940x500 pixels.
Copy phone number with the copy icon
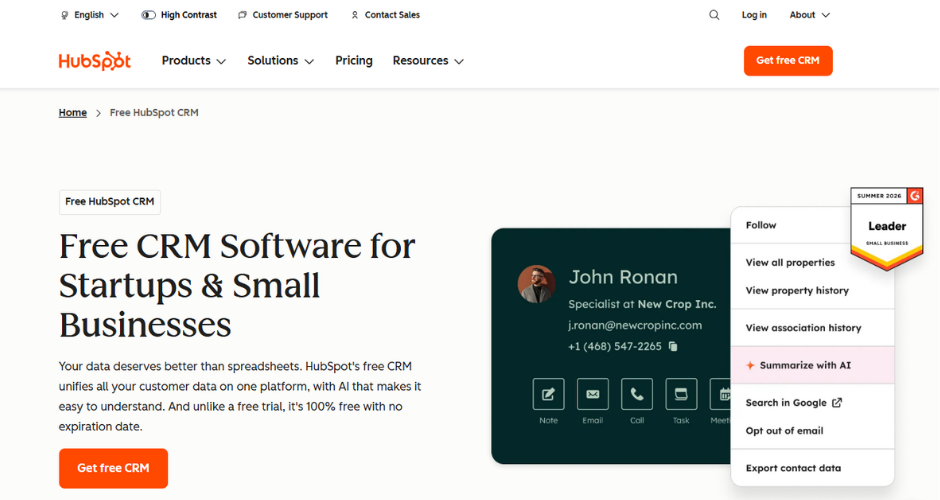tap(673, 347)
